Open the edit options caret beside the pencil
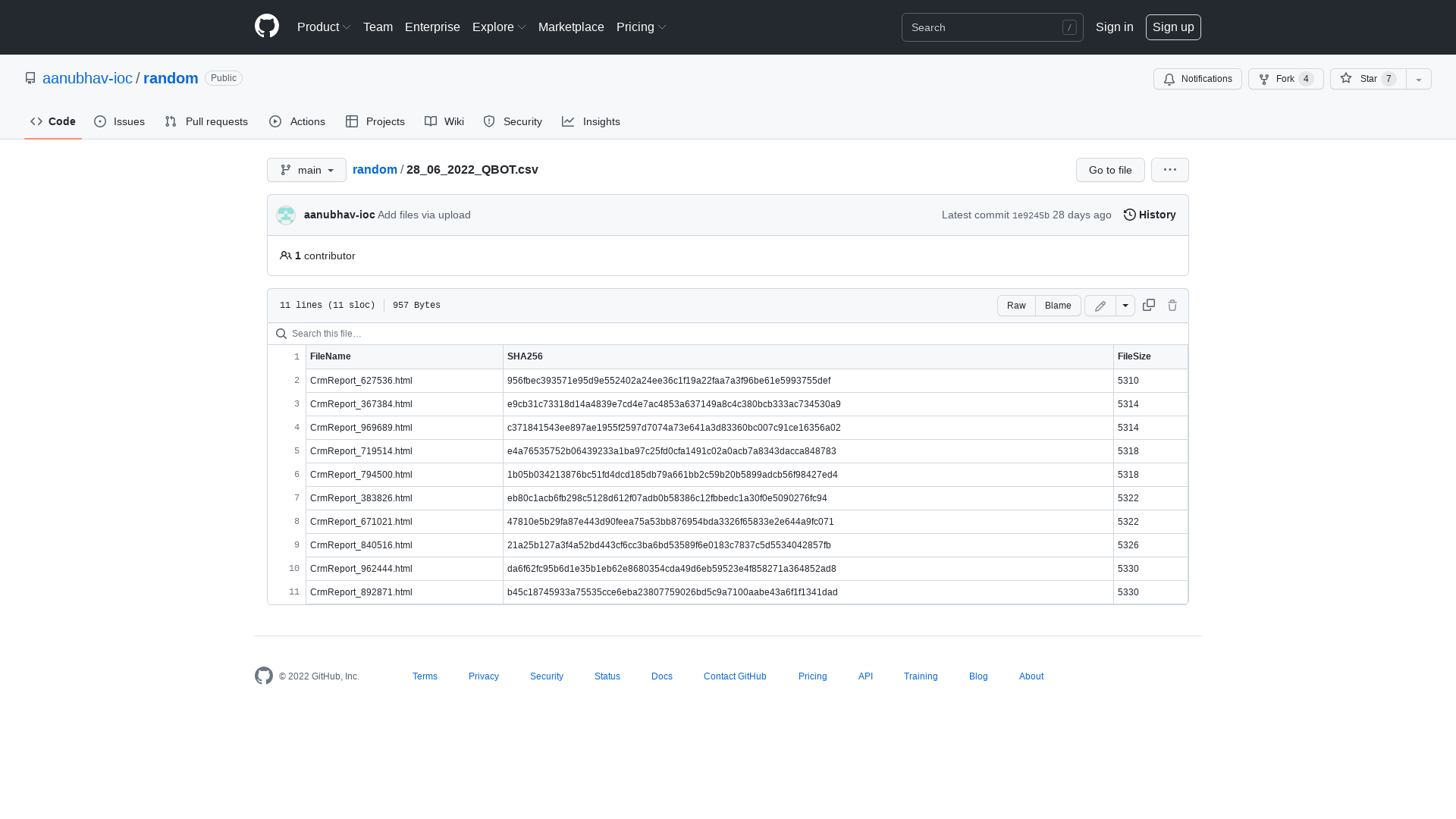This screenshot has height=819, width=1456. pyautogui.click(x=1125, y=306)
